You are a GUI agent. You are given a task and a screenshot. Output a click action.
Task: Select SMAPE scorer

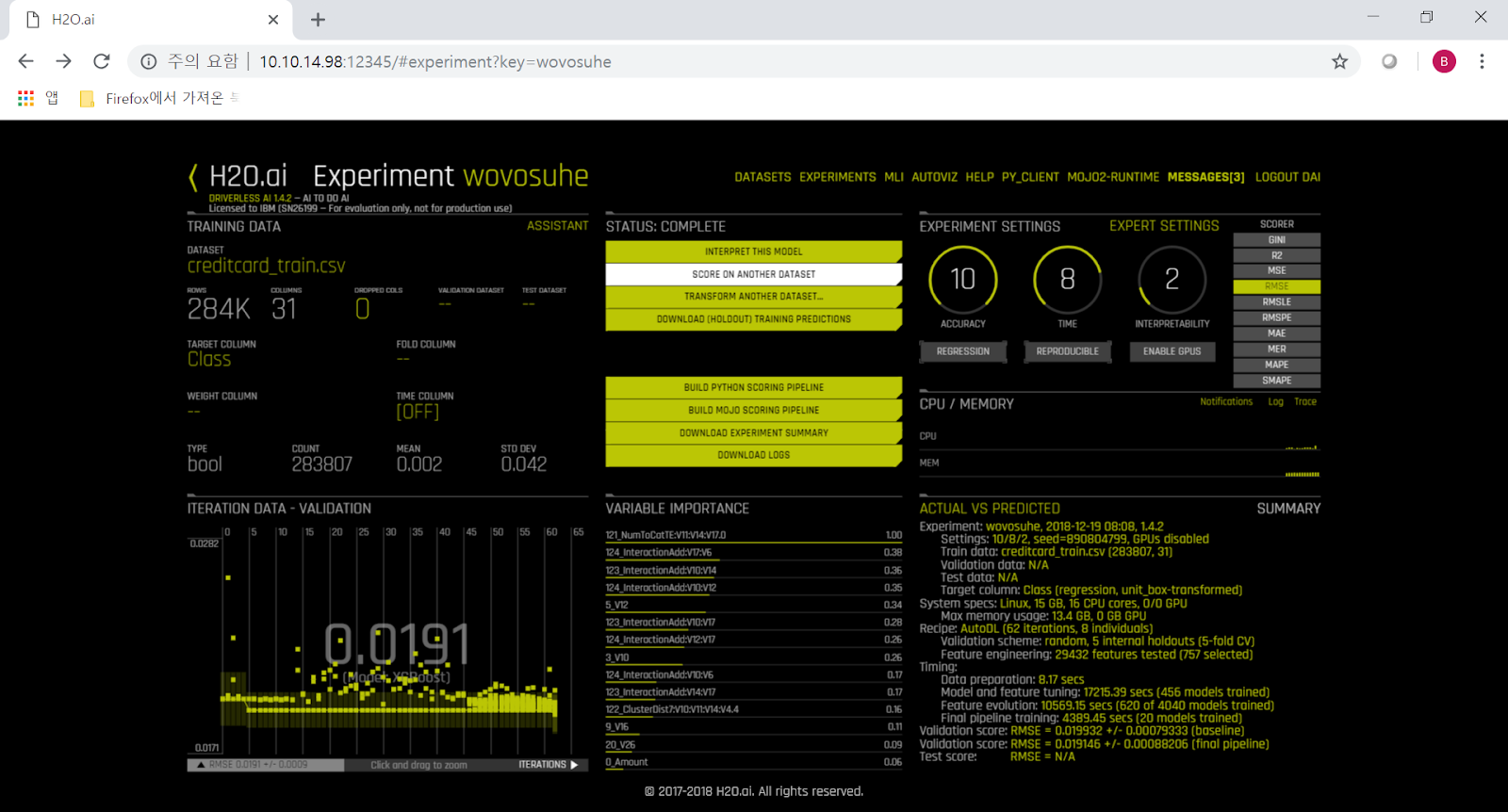[x=1277, y=381]
